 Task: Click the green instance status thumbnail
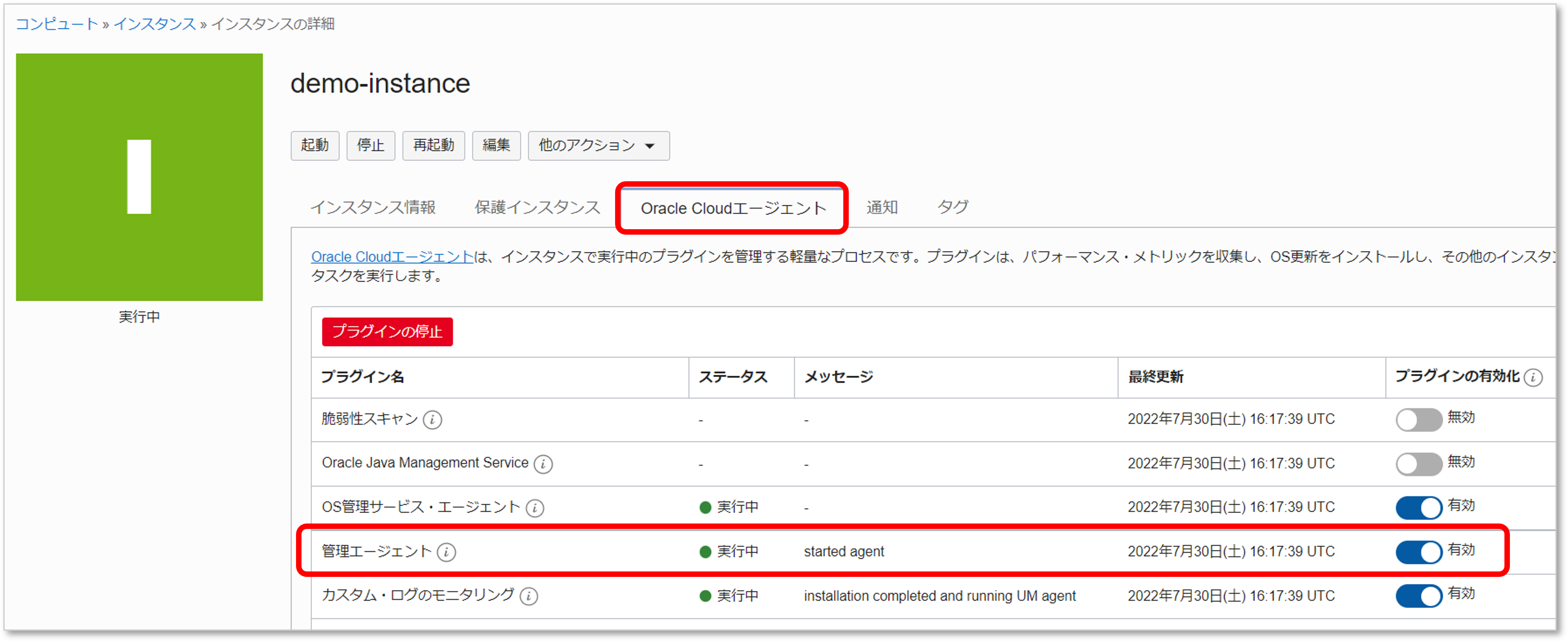[x=139, y=177]
